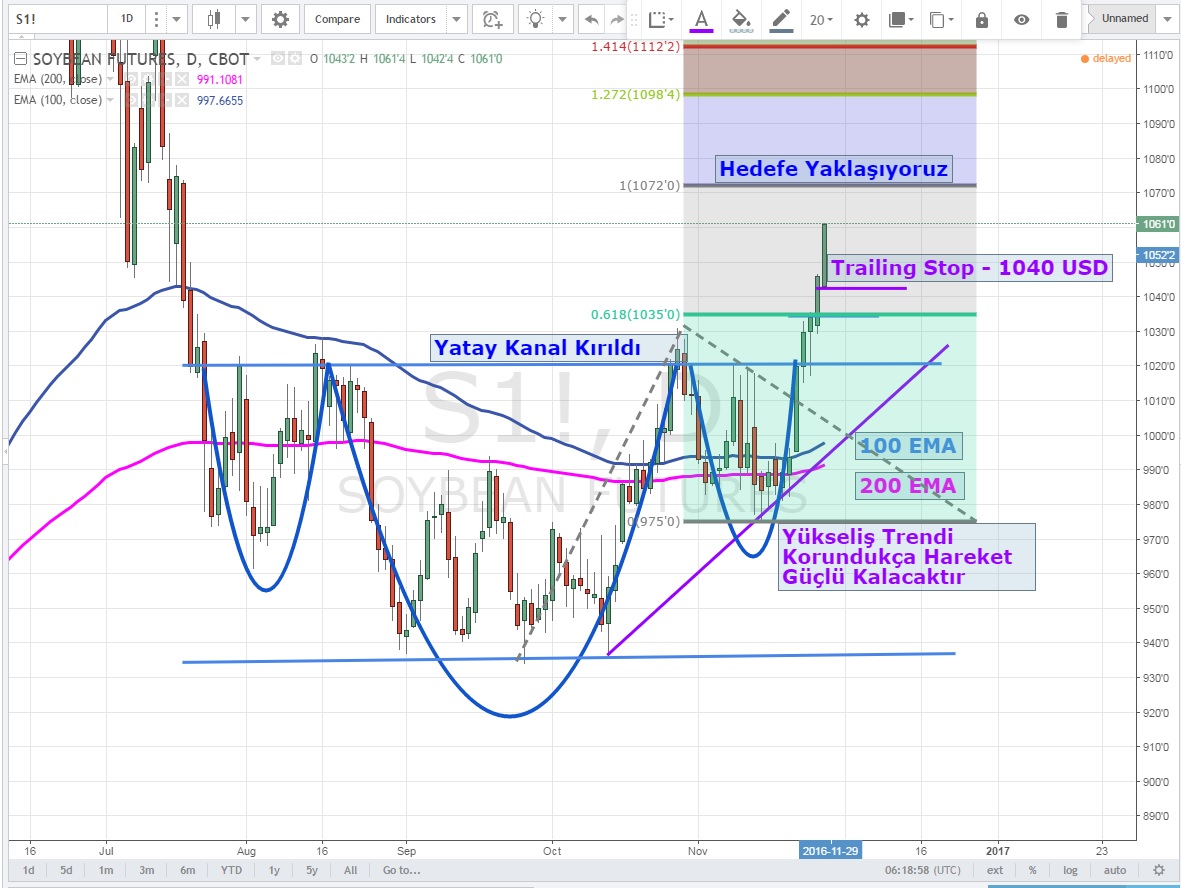Viewport: 1181px width, 888px height.
Task: Switch to 6m time range
Action: coord(187,870)
